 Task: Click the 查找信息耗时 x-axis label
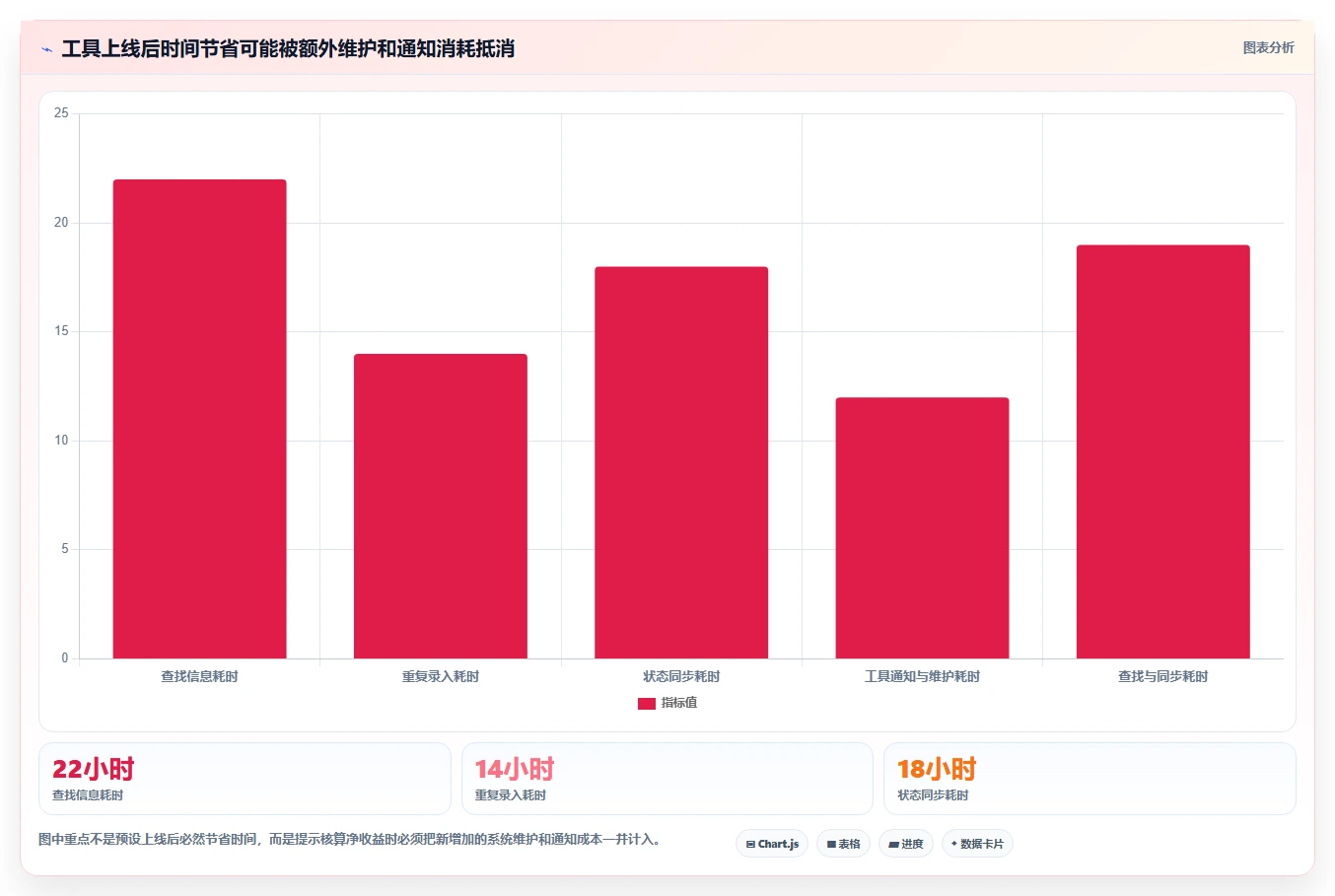199,676
